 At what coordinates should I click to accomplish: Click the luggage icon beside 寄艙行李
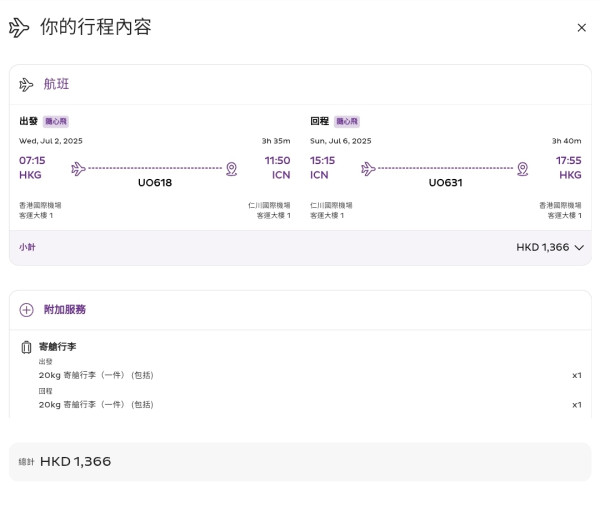coord(27,347)
